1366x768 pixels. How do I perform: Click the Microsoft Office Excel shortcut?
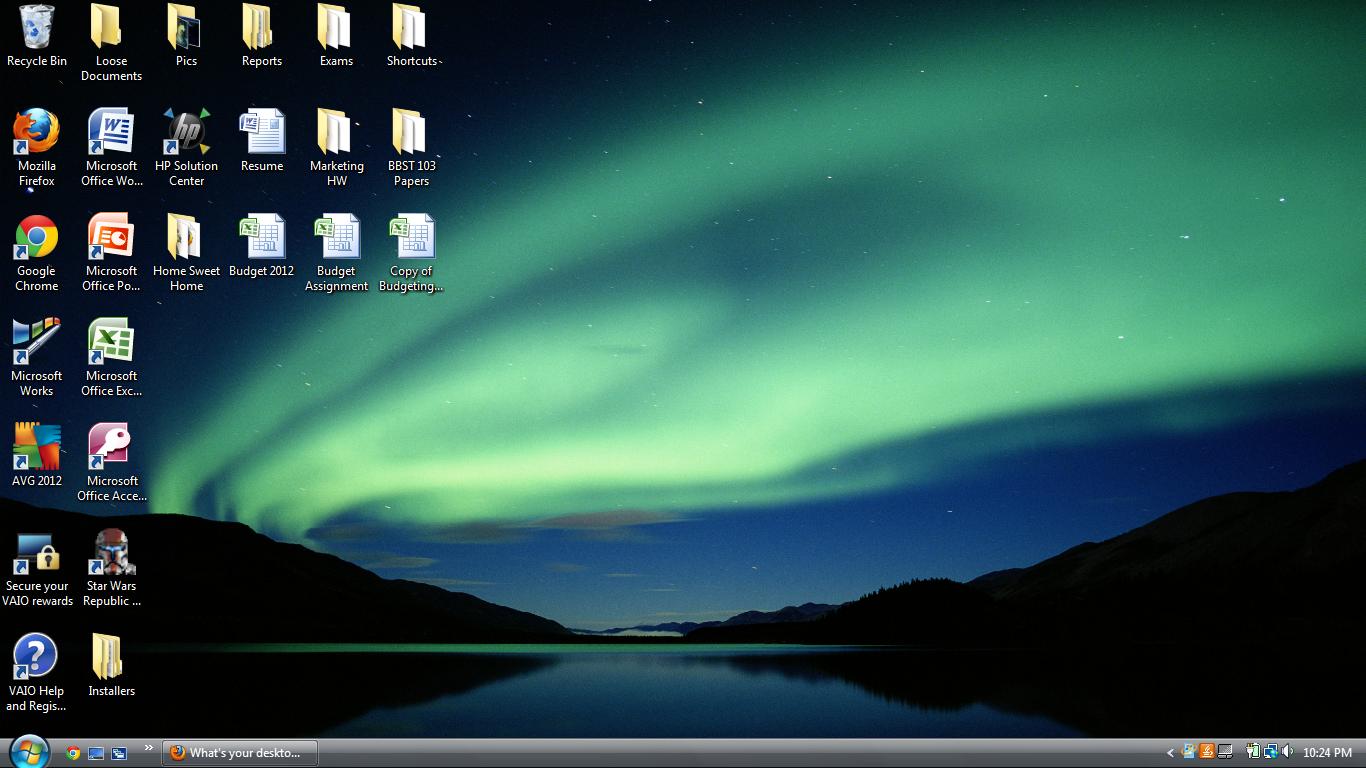pos(111,358)
